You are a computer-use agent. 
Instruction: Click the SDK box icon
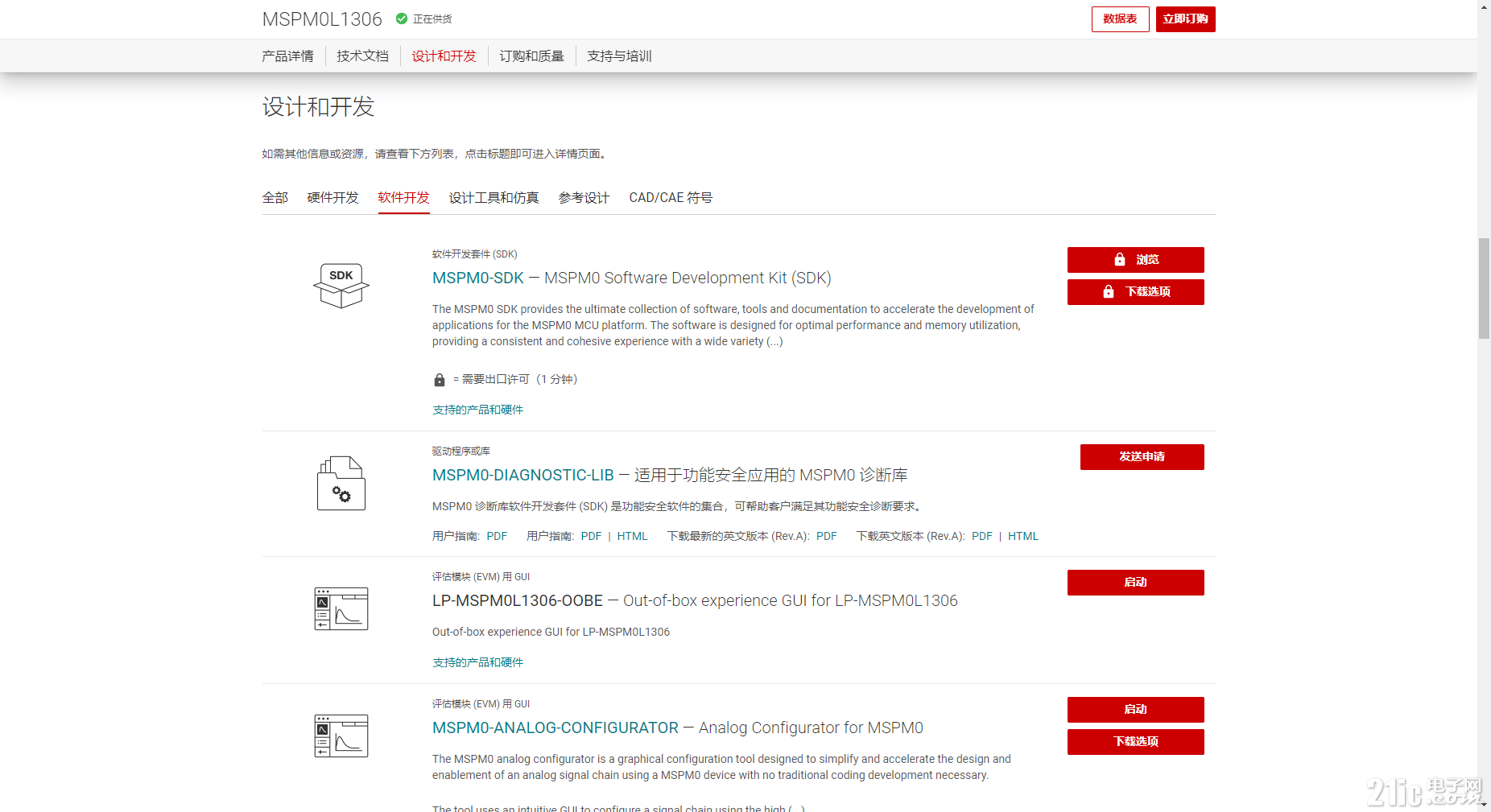[341, 286]
